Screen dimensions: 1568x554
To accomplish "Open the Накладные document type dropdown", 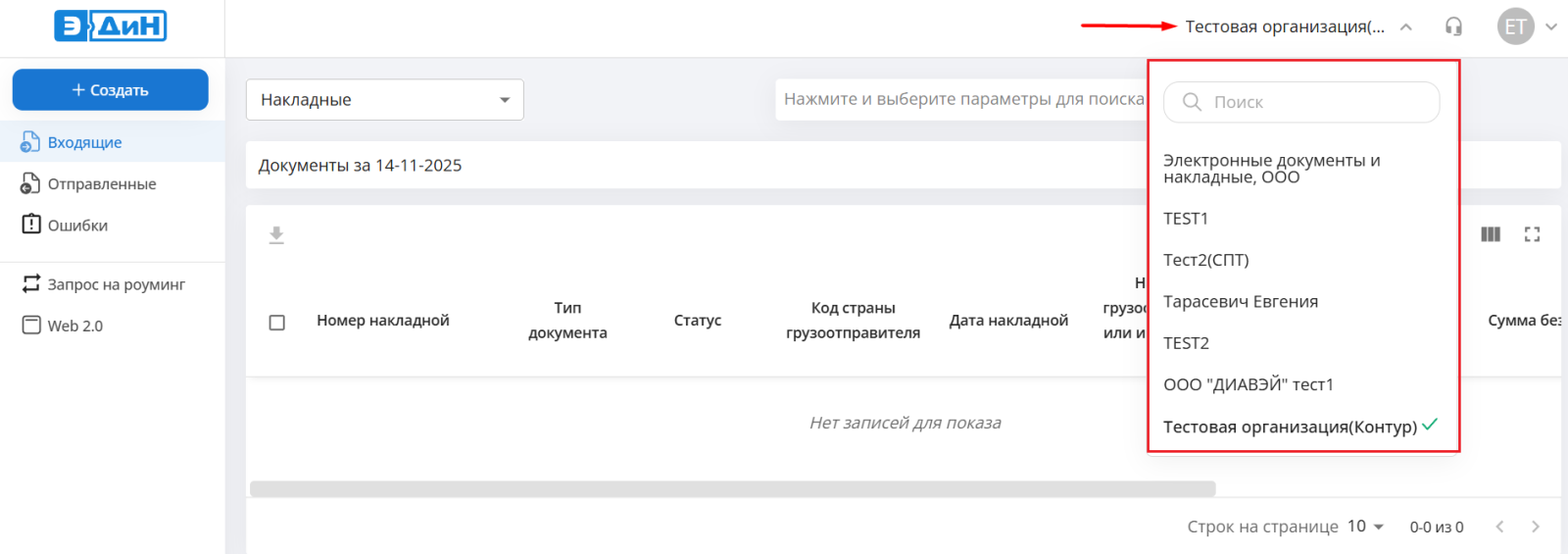I will tap(384, 100).
